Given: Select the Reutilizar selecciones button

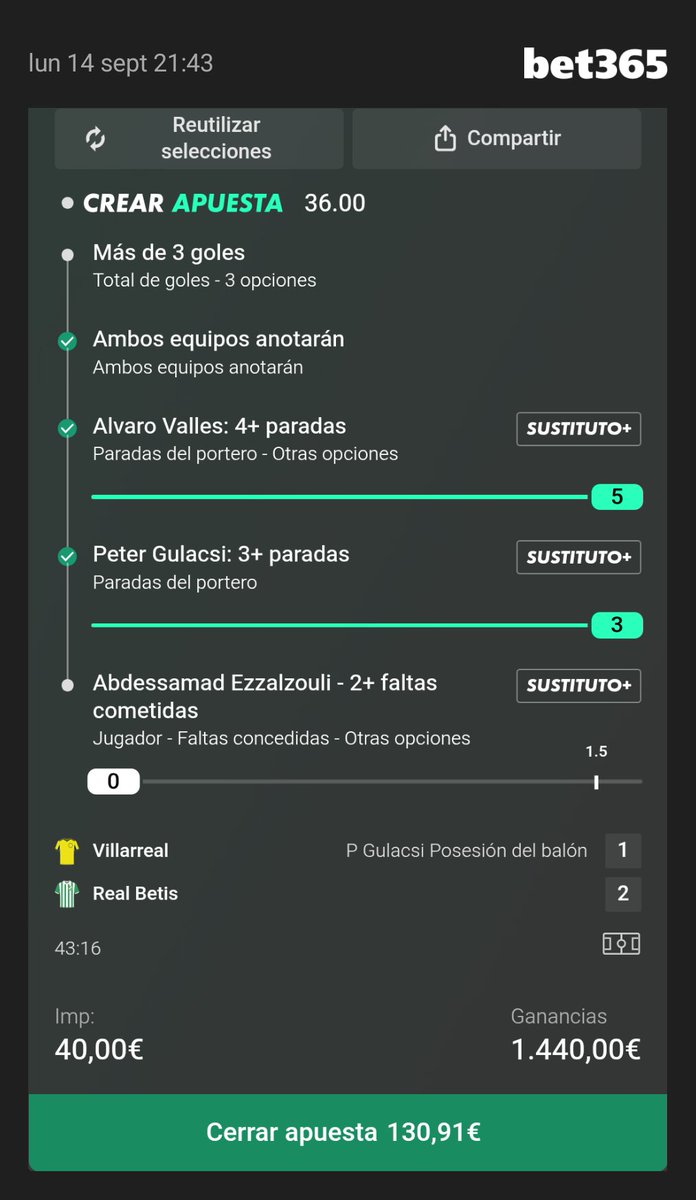Looking at the screenshot, I should point(199,138).
